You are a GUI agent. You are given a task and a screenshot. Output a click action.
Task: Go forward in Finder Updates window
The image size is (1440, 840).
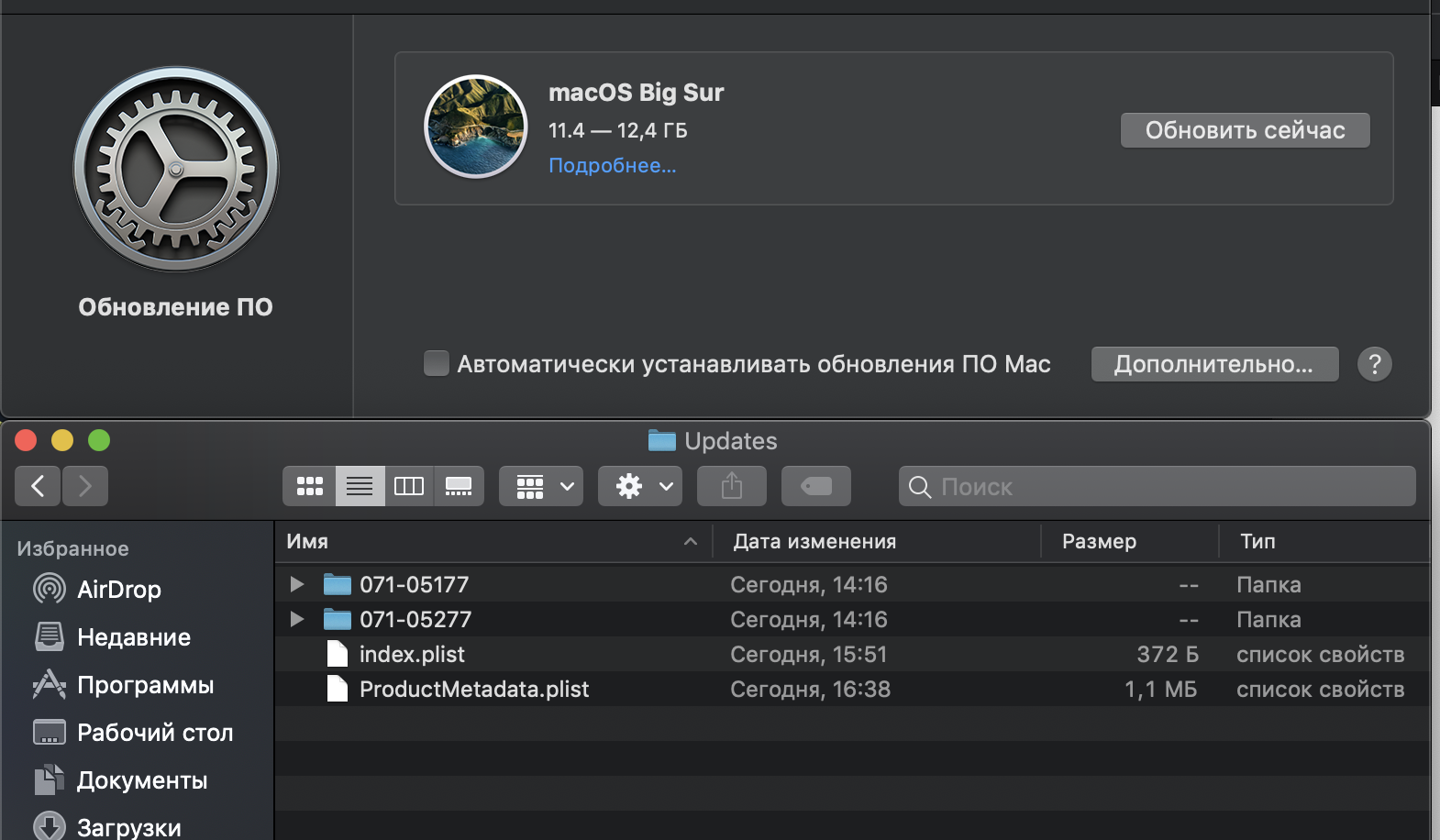(x=85, y=486)
